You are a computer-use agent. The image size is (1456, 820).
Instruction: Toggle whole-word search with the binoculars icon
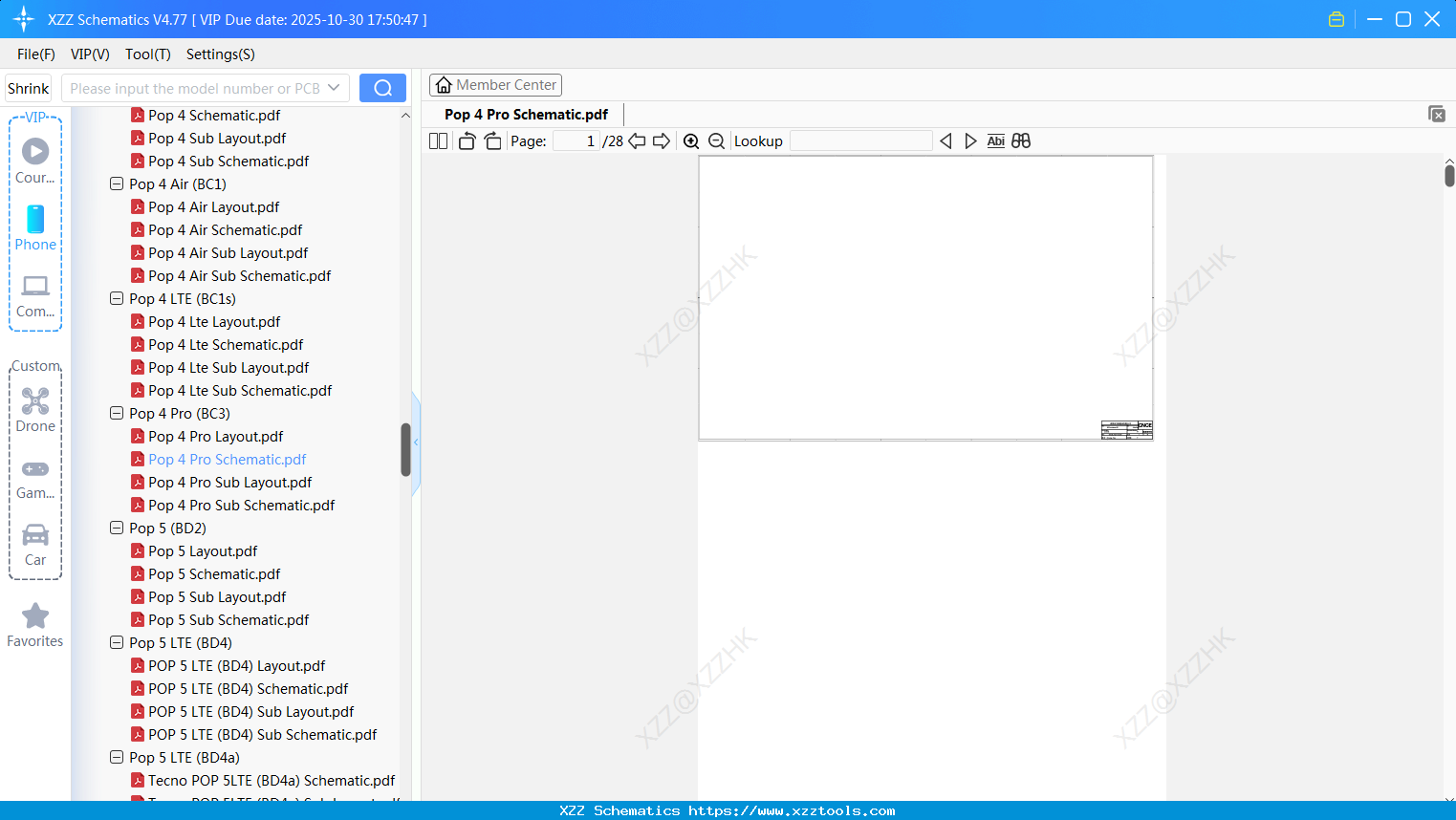tap(1021, 140)
